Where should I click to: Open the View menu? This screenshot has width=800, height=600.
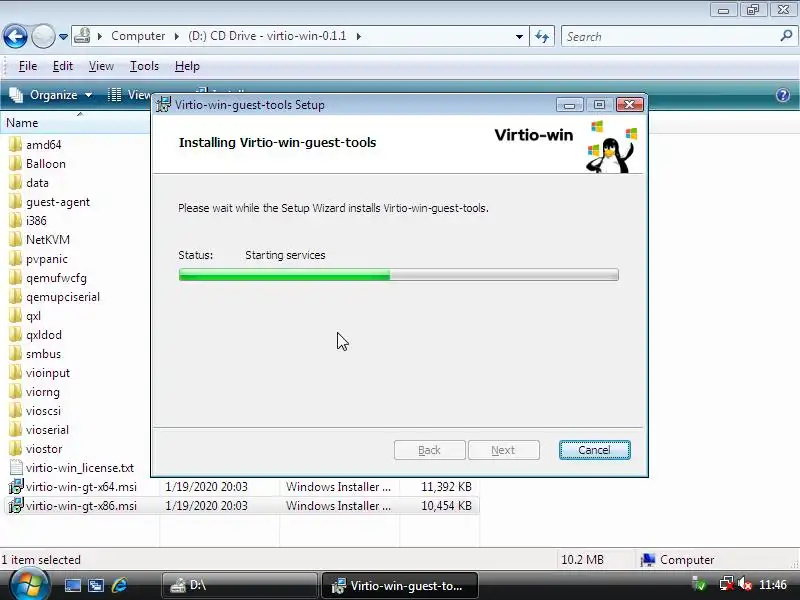pos(101,66)
